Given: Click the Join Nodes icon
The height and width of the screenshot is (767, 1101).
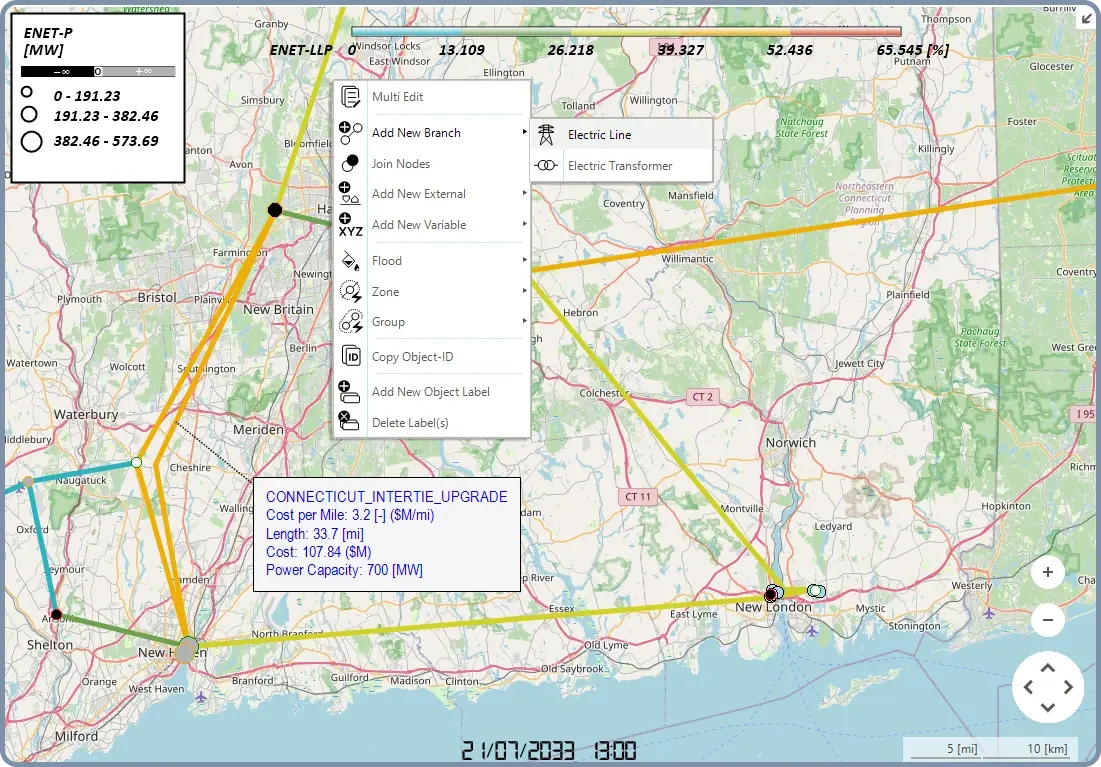Looking at the screenshot, I should 351,164.
